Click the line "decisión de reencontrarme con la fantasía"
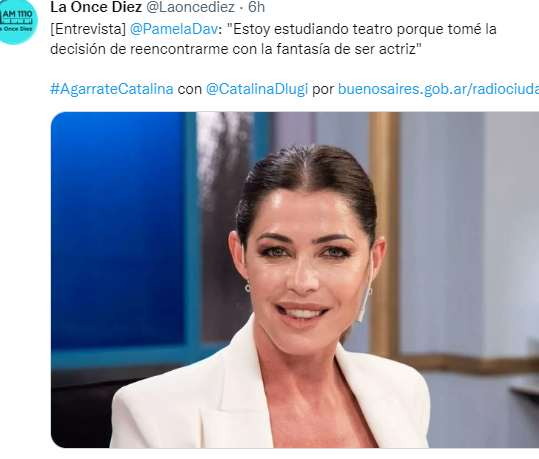 tap(235, 49)
